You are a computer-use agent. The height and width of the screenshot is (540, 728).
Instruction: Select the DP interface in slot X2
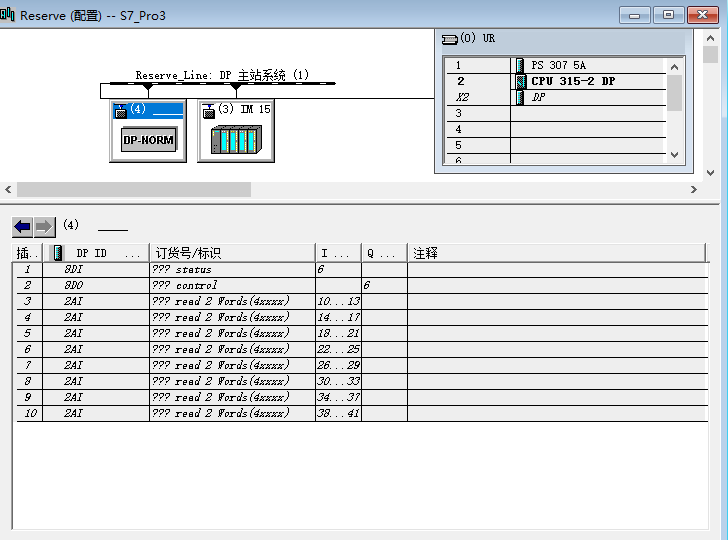pyautogui.click(x=538, y=97)
